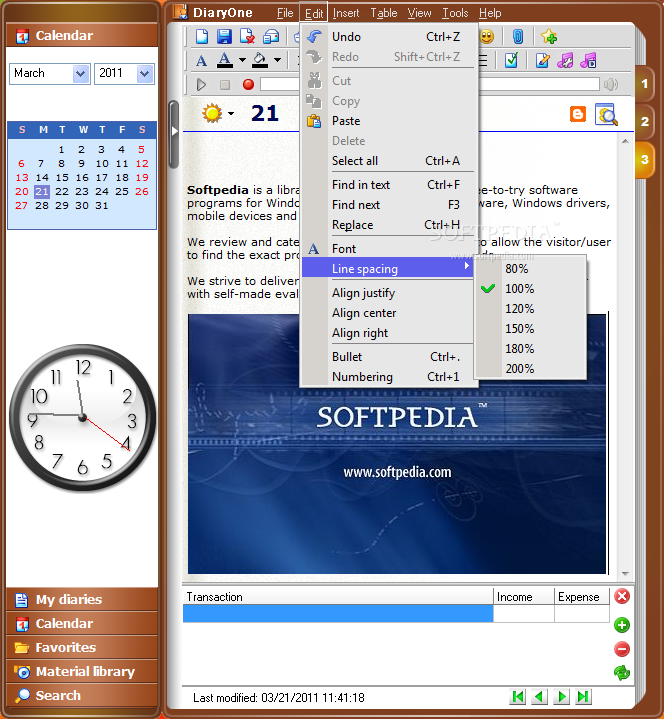The height and width of the screenshot is (719, 664).
Task: Click the paint bucket highlight icon
Action: [x=260, y=60]
